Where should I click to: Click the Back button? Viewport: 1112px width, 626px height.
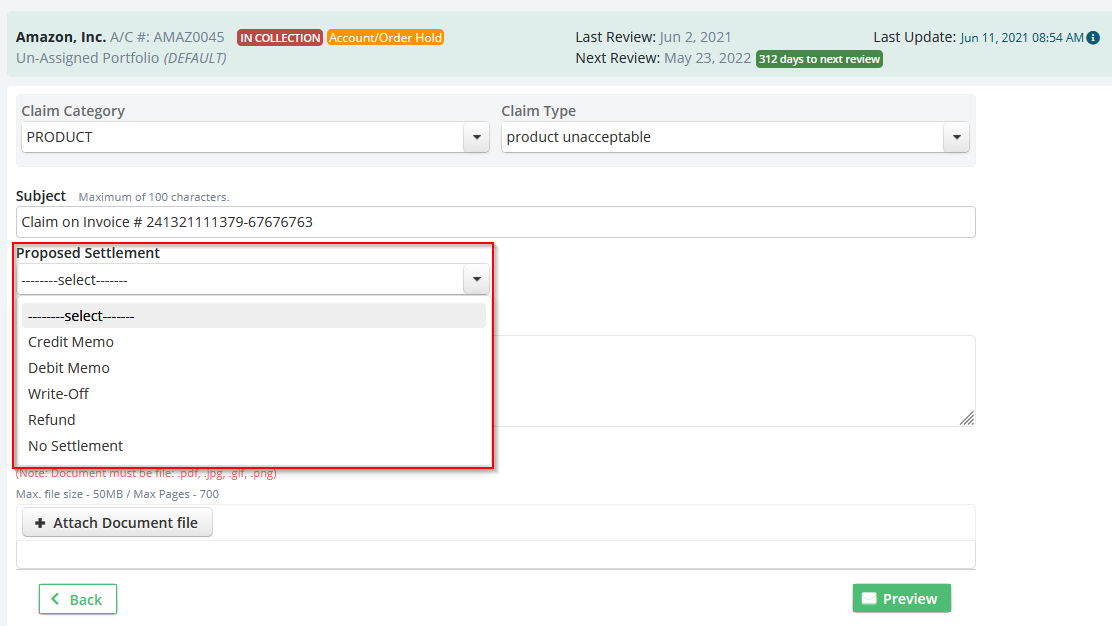tap(78, 599)
